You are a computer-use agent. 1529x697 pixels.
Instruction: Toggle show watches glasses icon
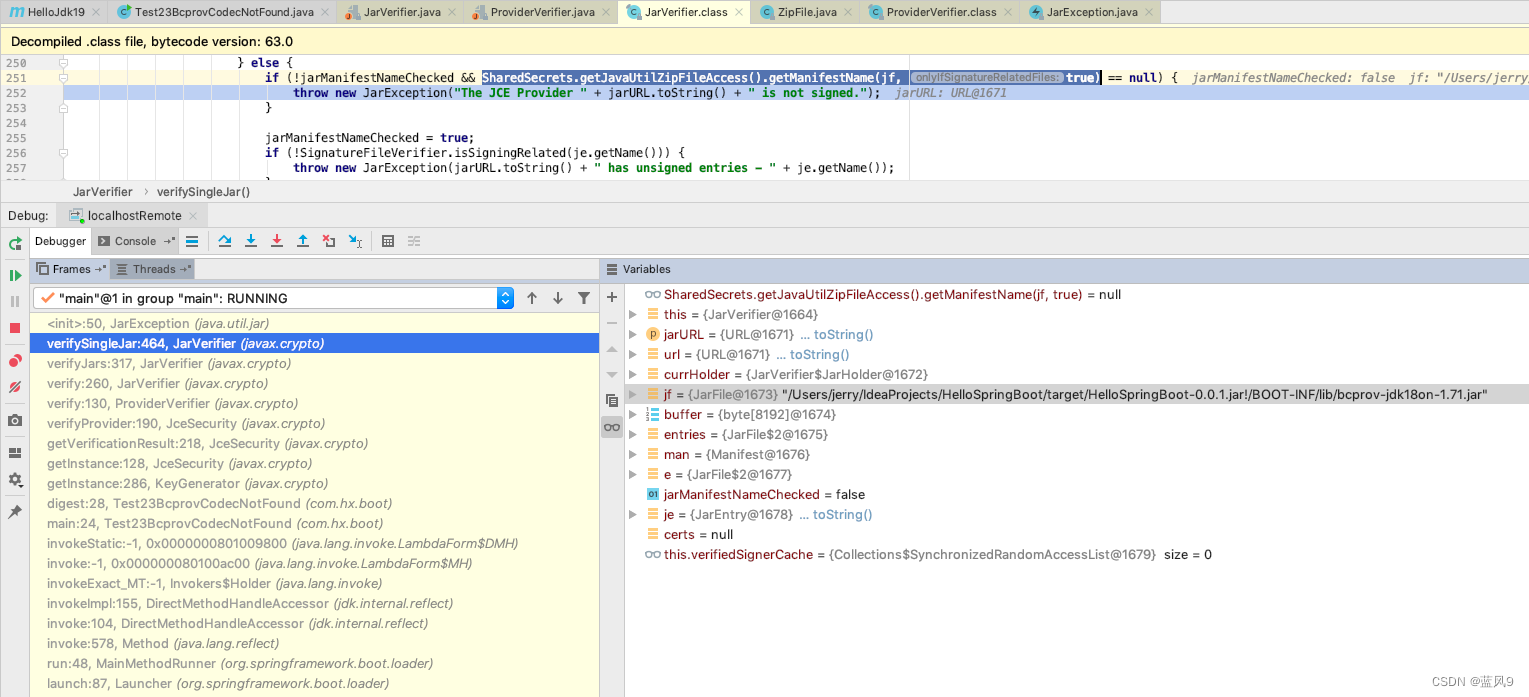612,427
